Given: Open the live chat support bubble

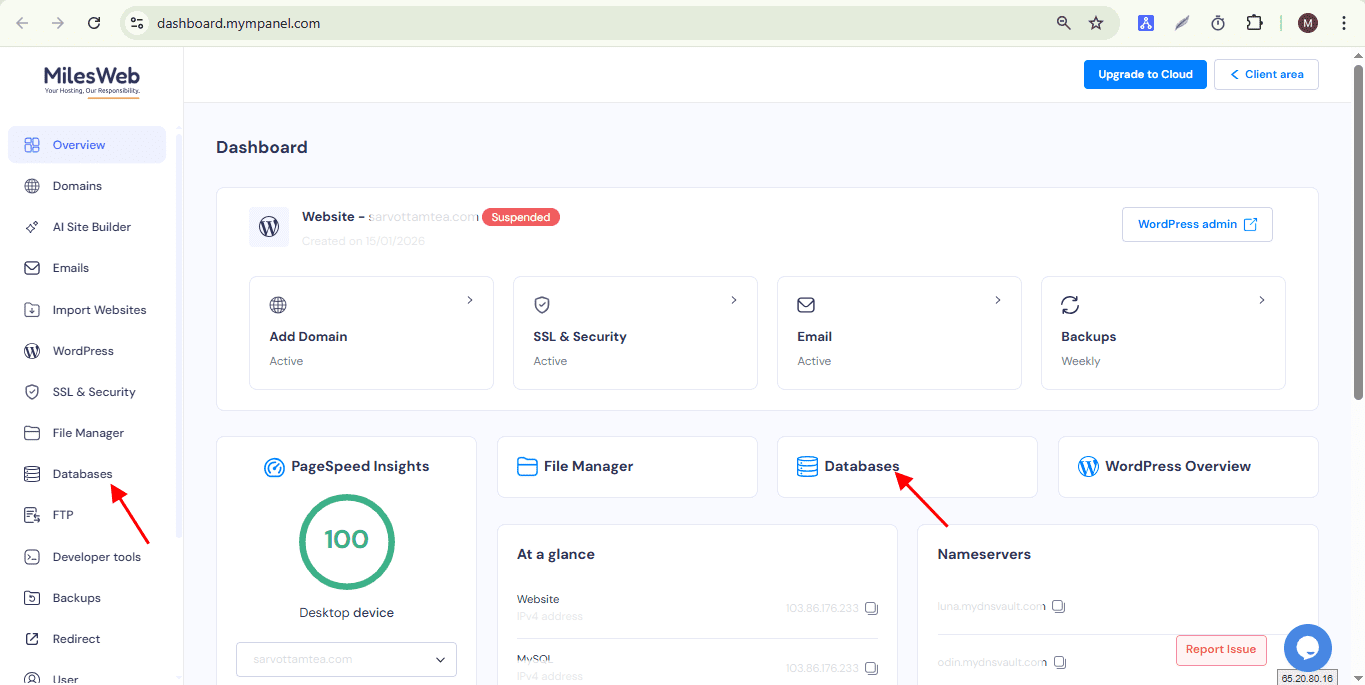Looking at the screenshot, I should [1307, 648].
